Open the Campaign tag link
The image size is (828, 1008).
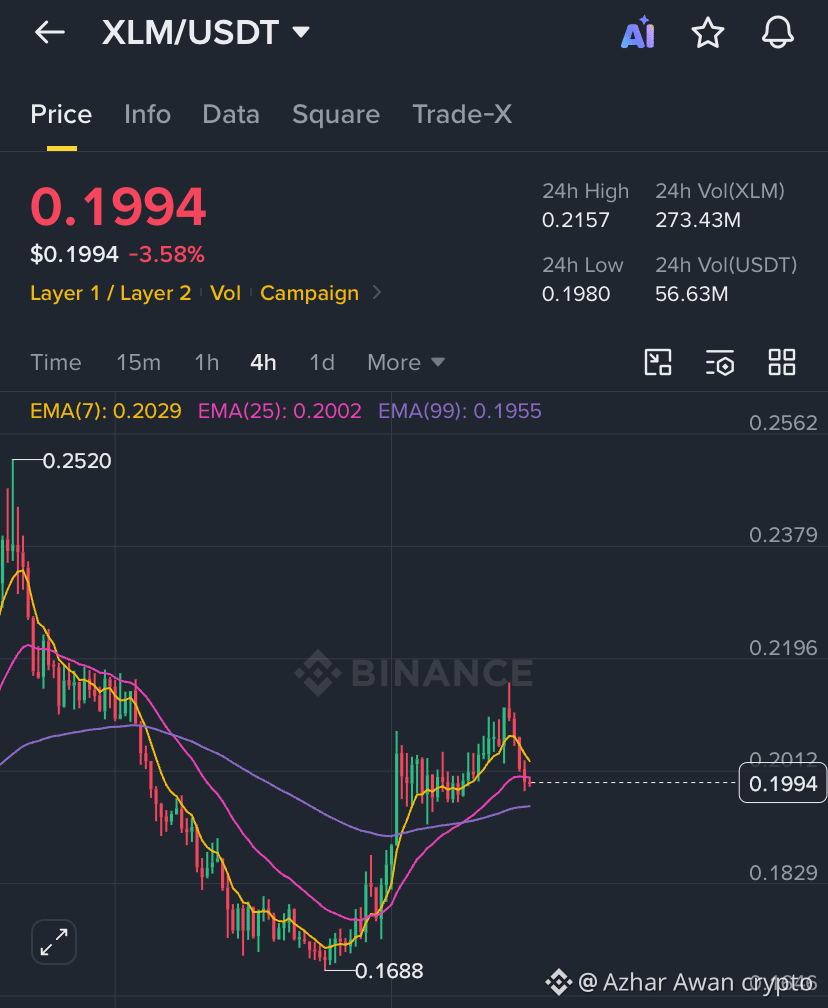[309, 293]
